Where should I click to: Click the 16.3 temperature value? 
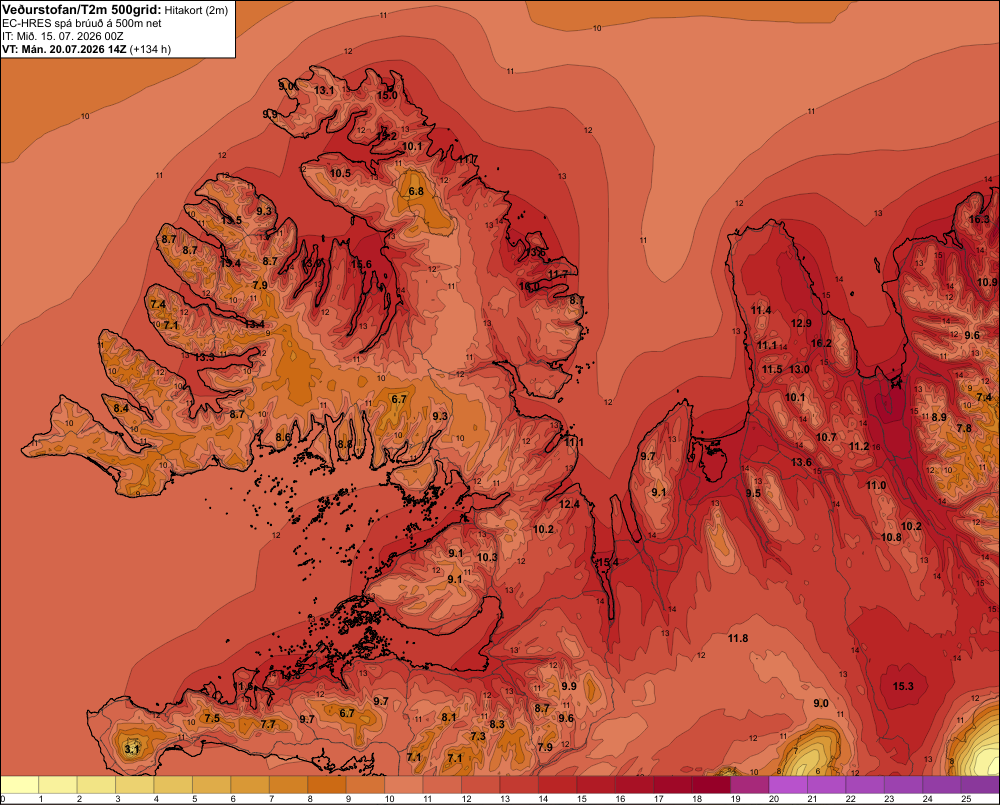(x=980, y=219)
